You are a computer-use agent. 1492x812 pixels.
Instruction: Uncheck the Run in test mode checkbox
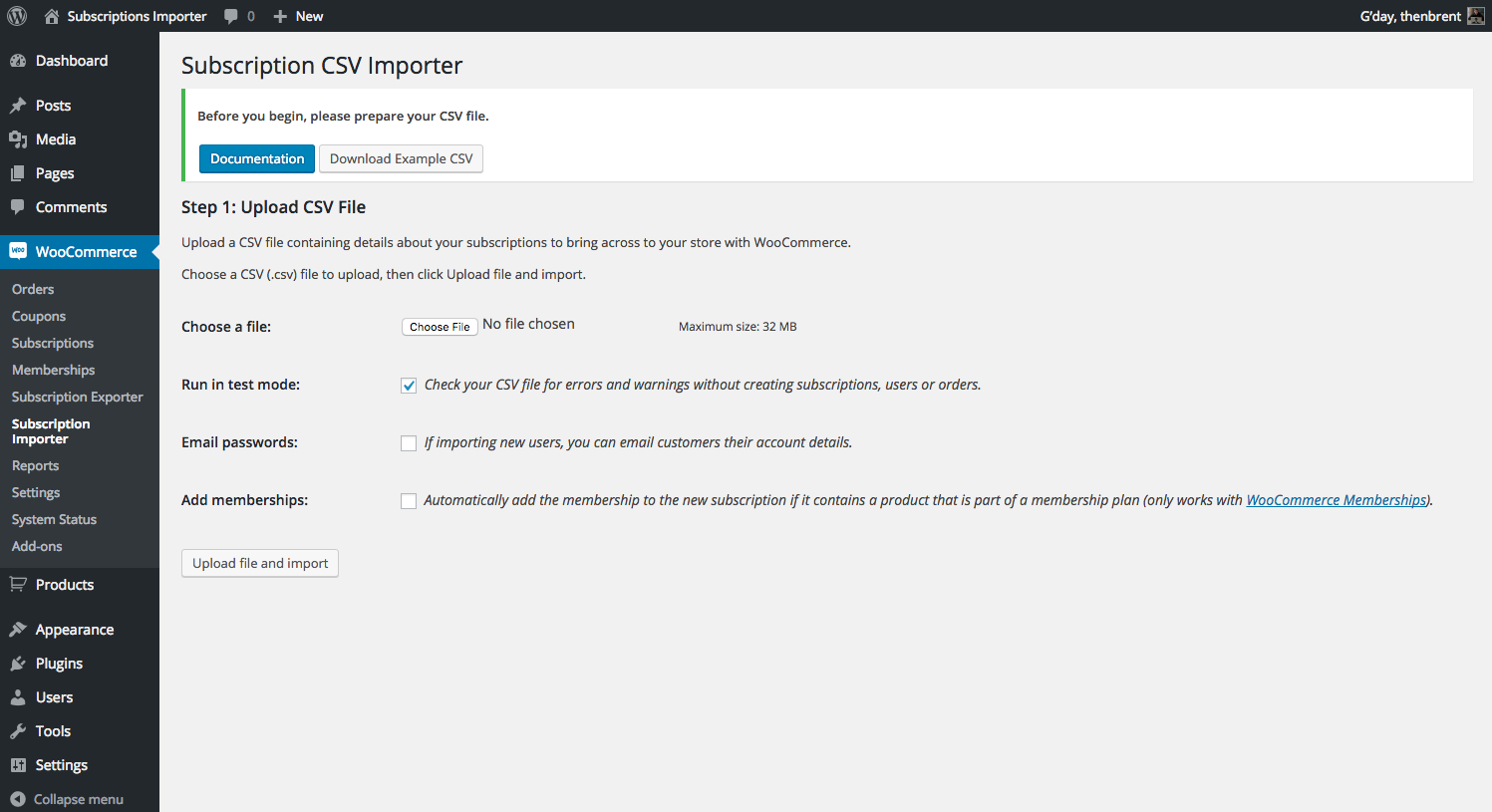(409, 386)
